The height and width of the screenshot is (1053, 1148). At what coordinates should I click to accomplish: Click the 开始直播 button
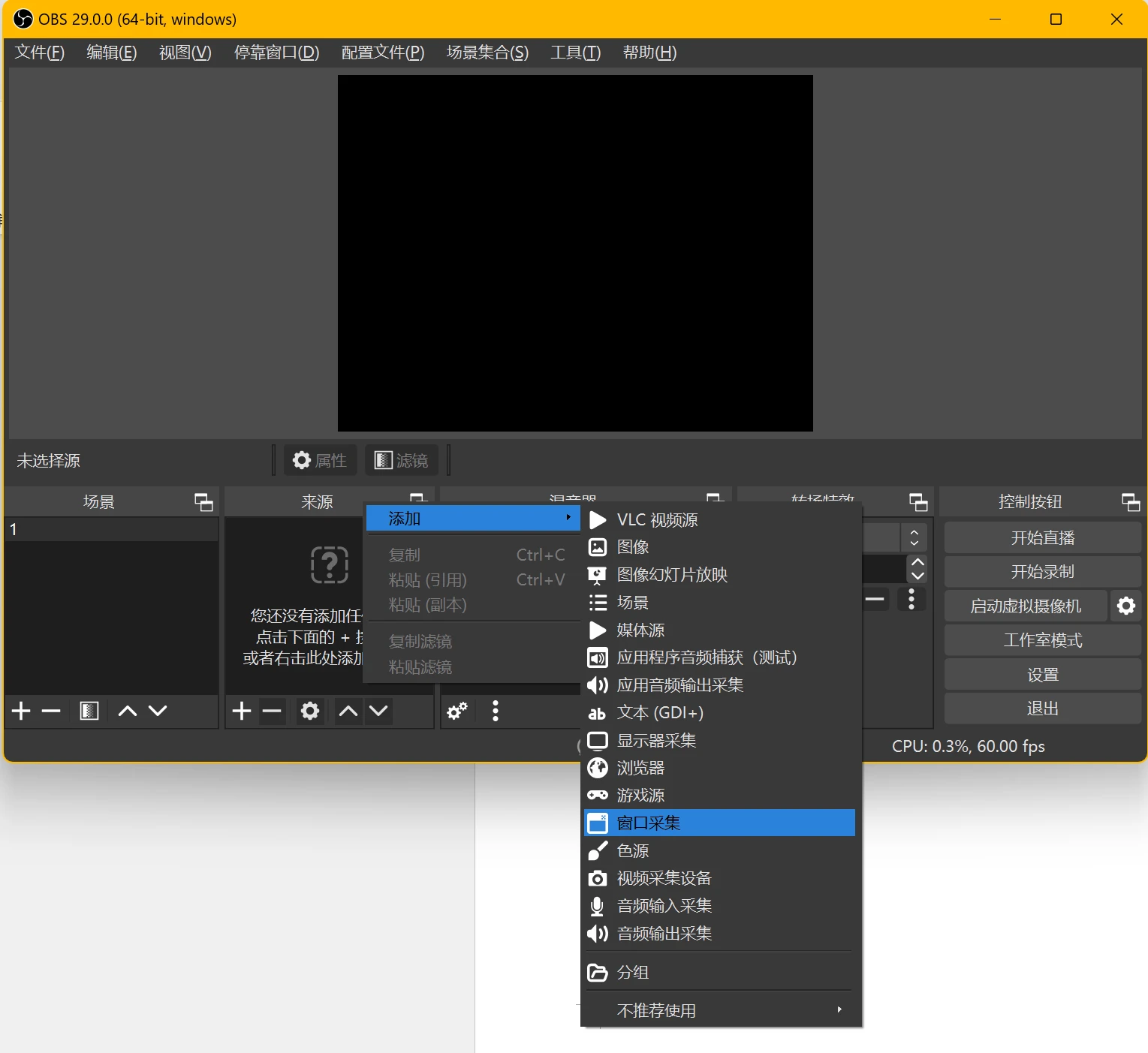[1042, 538]
